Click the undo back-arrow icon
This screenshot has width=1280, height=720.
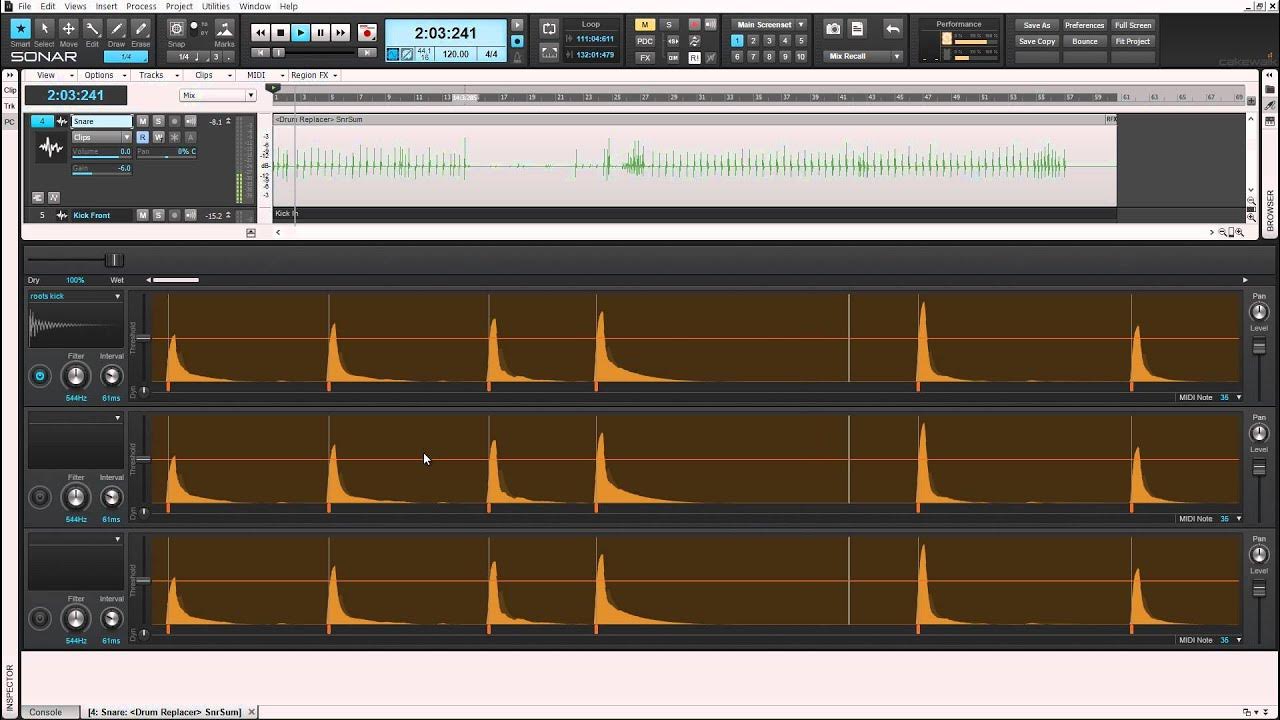pos(893,29)
